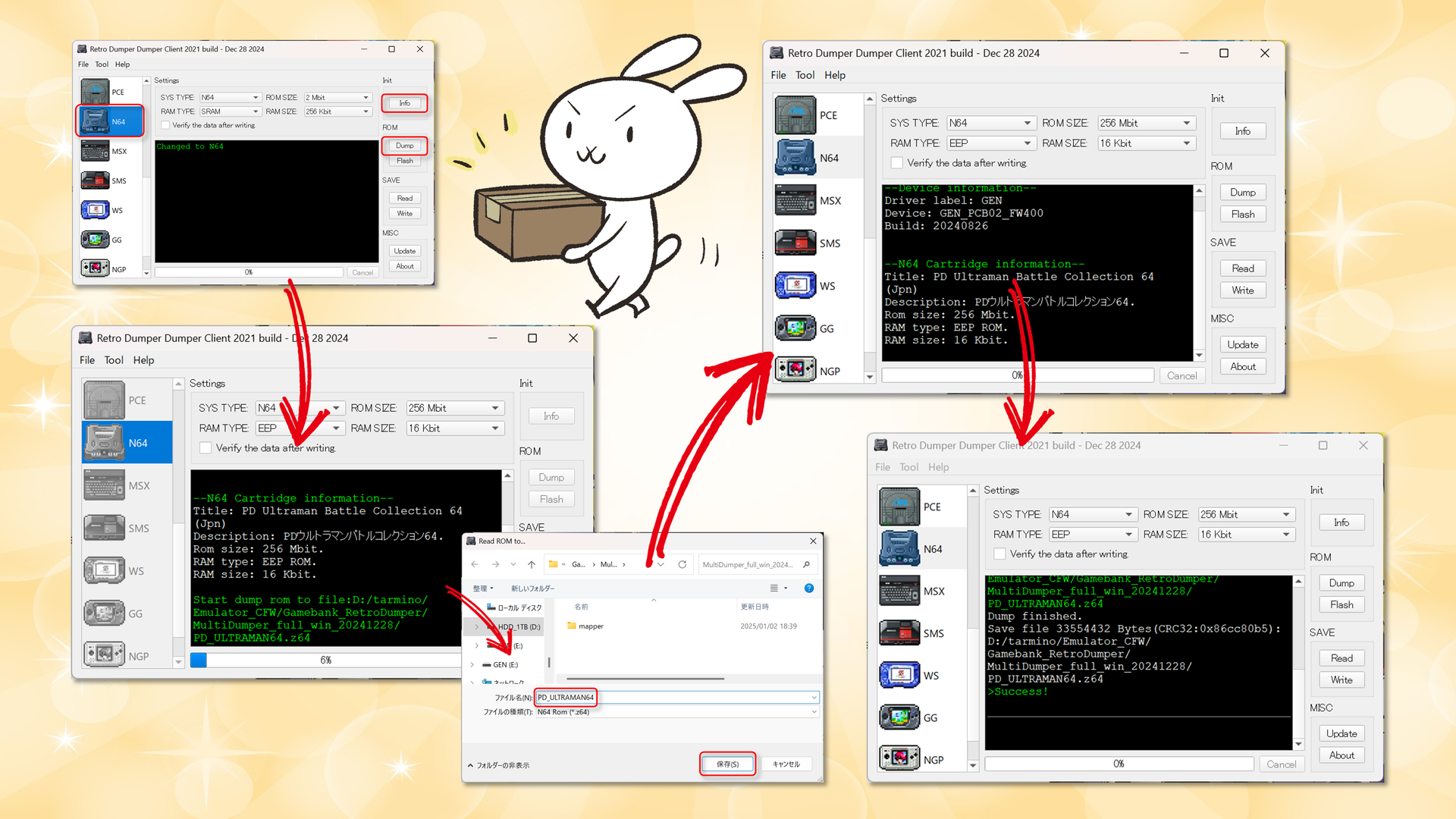Toggle verify after writing in 'Changed to N64' window
The width and height of the screenshot is (1456, 819).
(165, 125)
